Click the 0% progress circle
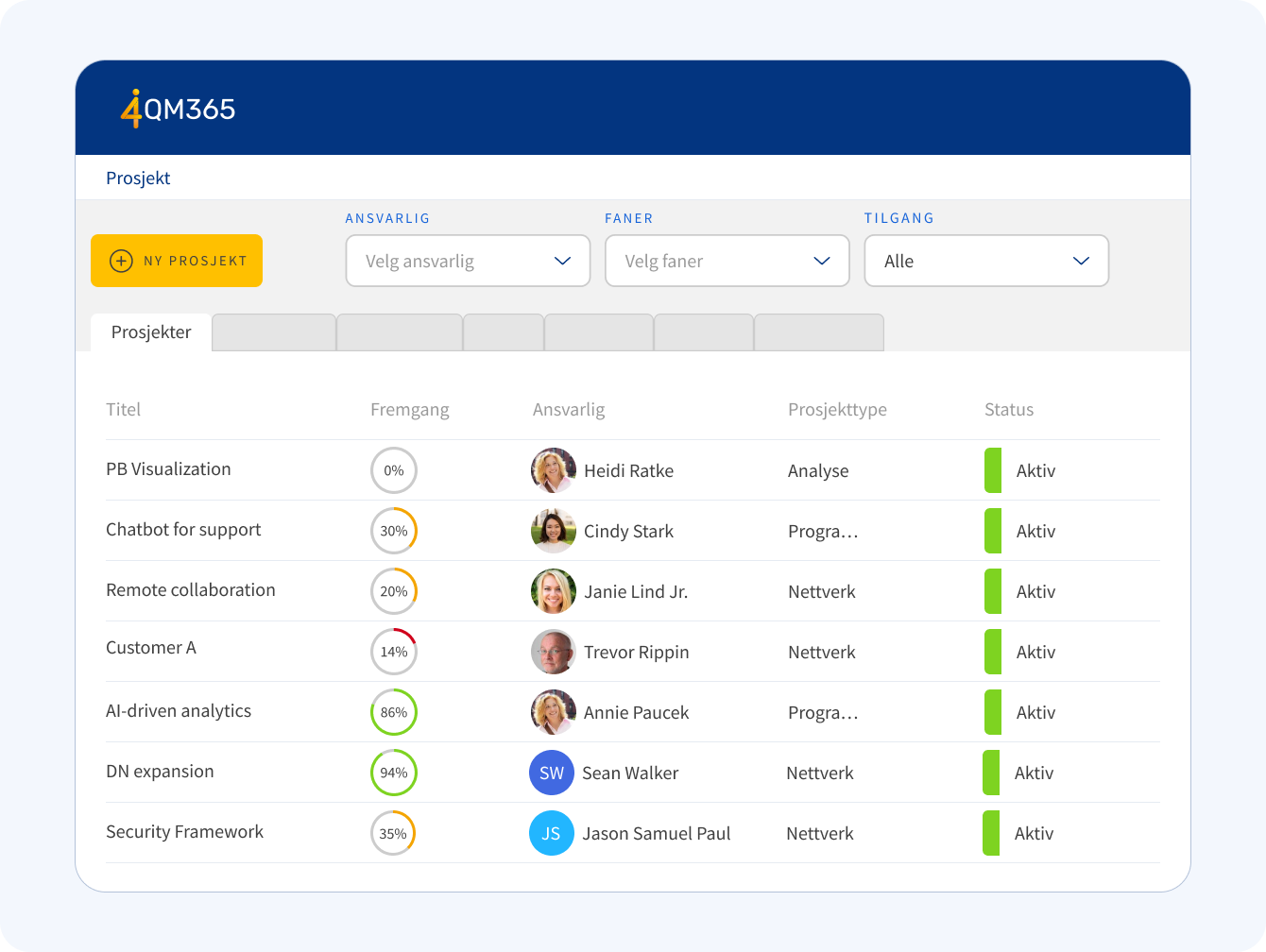The height and width of the screenshot is (952, 1266). [394, 470]
